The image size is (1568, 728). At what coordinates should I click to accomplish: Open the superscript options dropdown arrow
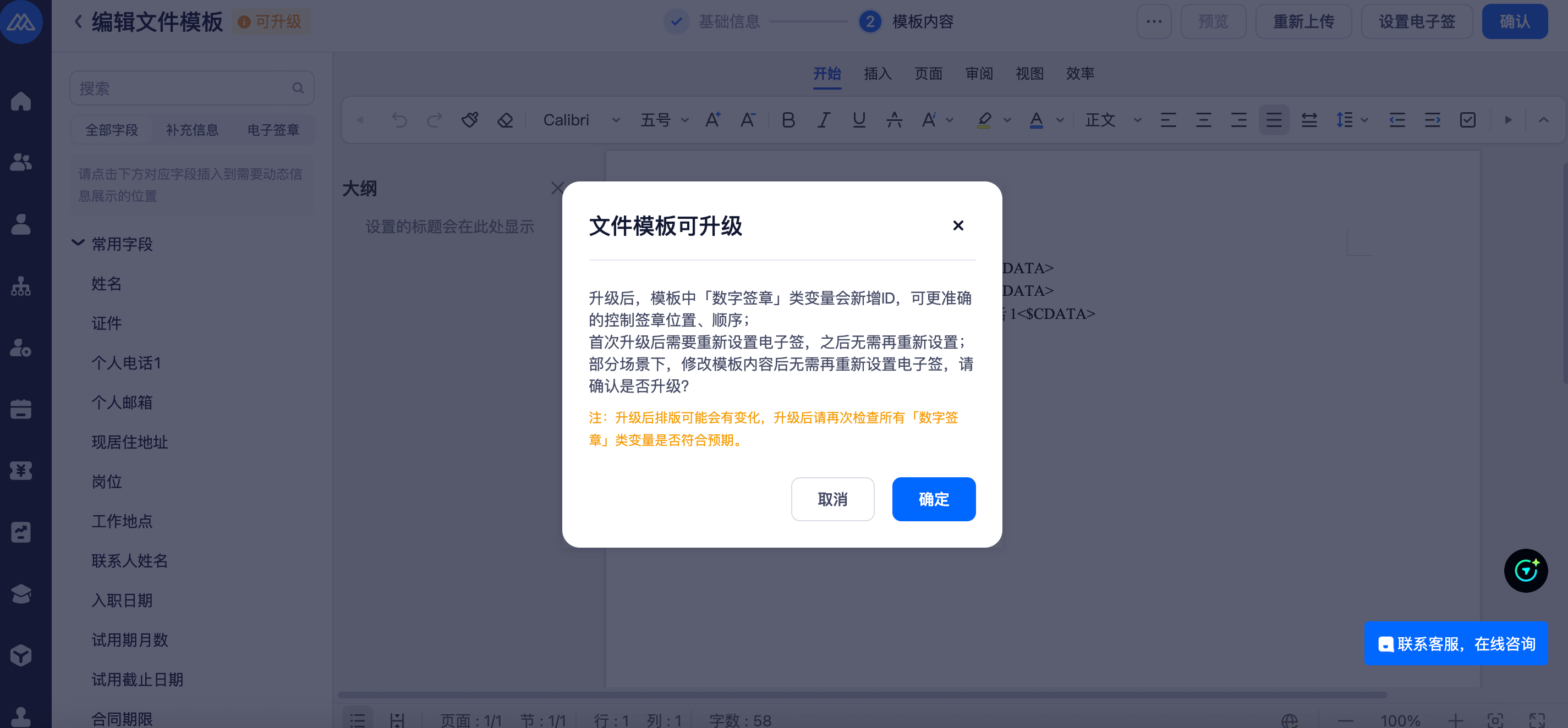pos(950,120)
